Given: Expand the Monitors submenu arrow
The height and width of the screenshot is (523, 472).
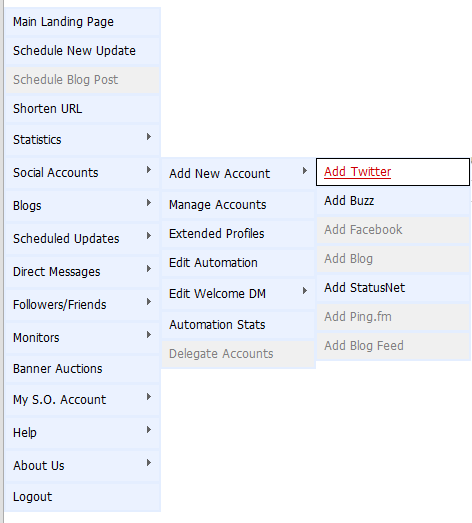Looking at the screenshot, I should (x=149, y=335).
